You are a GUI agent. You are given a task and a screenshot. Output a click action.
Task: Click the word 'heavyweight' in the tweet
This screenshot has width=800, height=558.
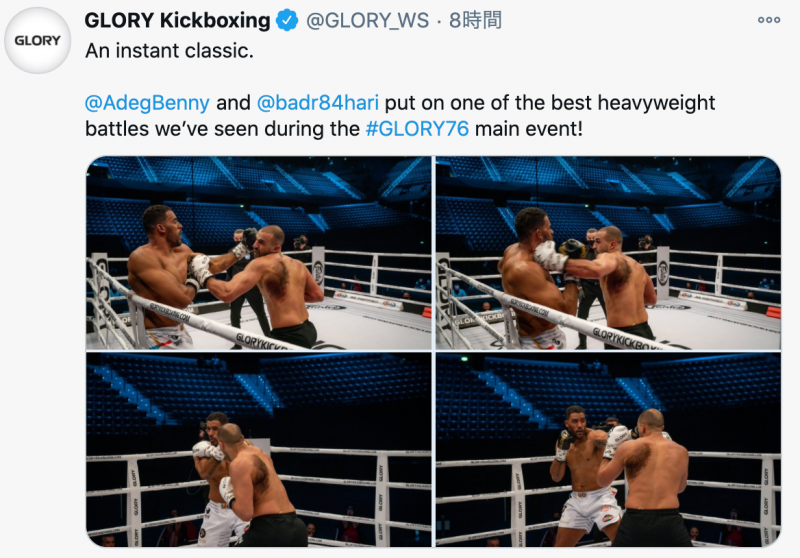[x=656, y=103]
